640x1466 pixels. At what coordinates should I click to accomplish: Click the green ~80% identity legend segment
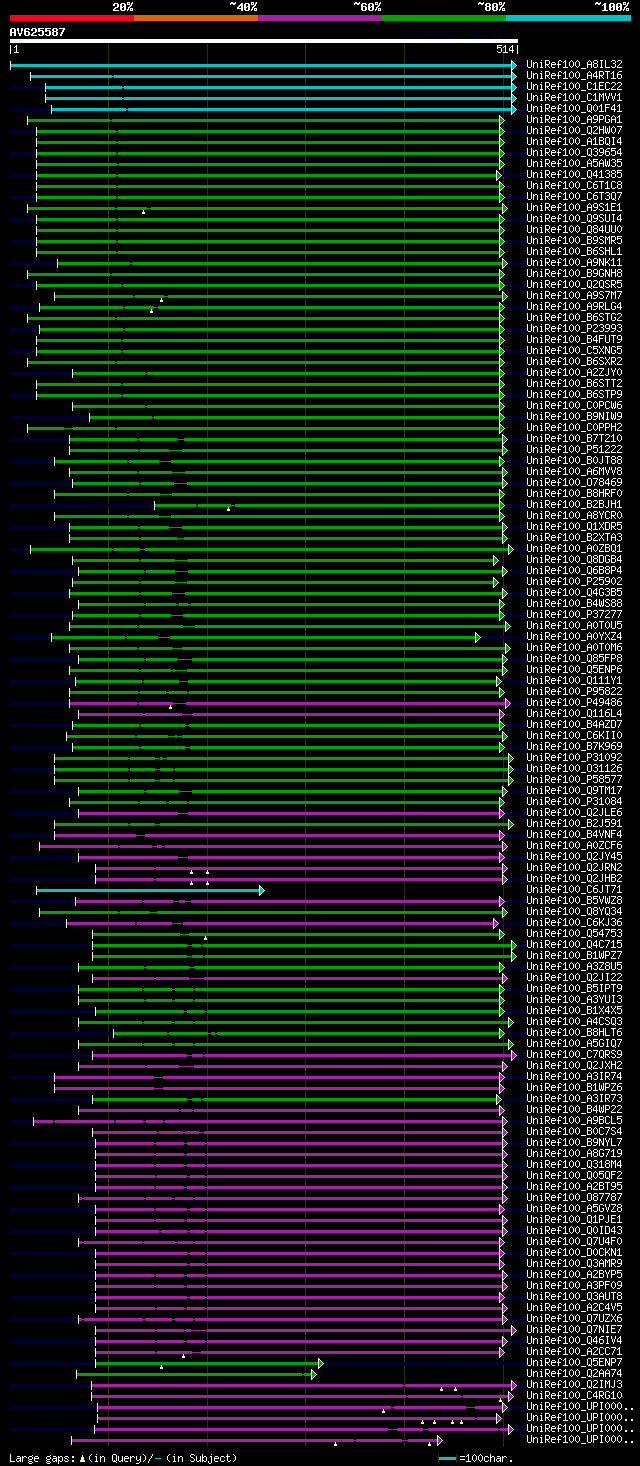(x=443, y=18)
